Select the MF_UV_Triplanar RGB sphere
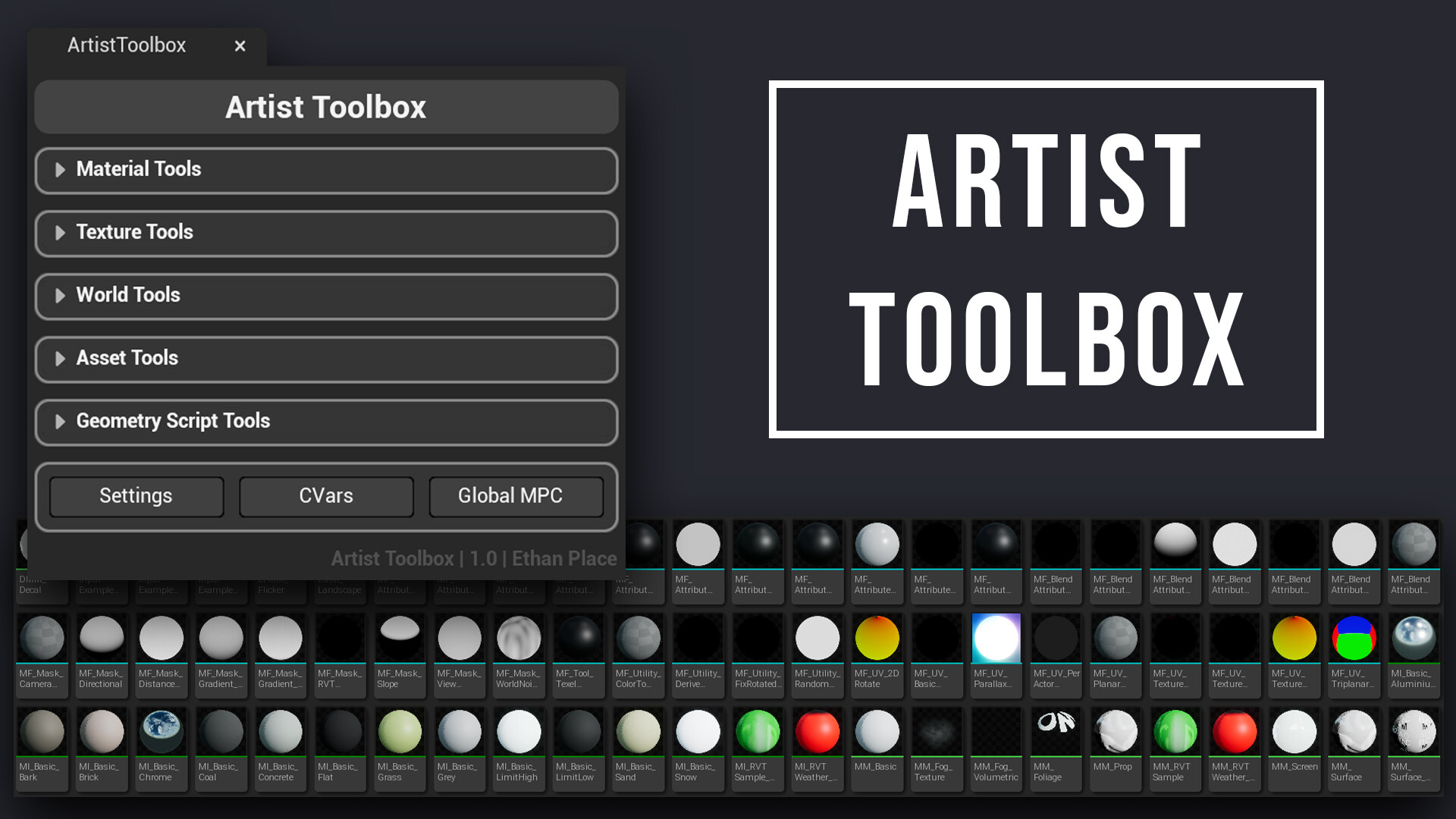The height and width of the screenshot is (819, 1456). 1354,638
